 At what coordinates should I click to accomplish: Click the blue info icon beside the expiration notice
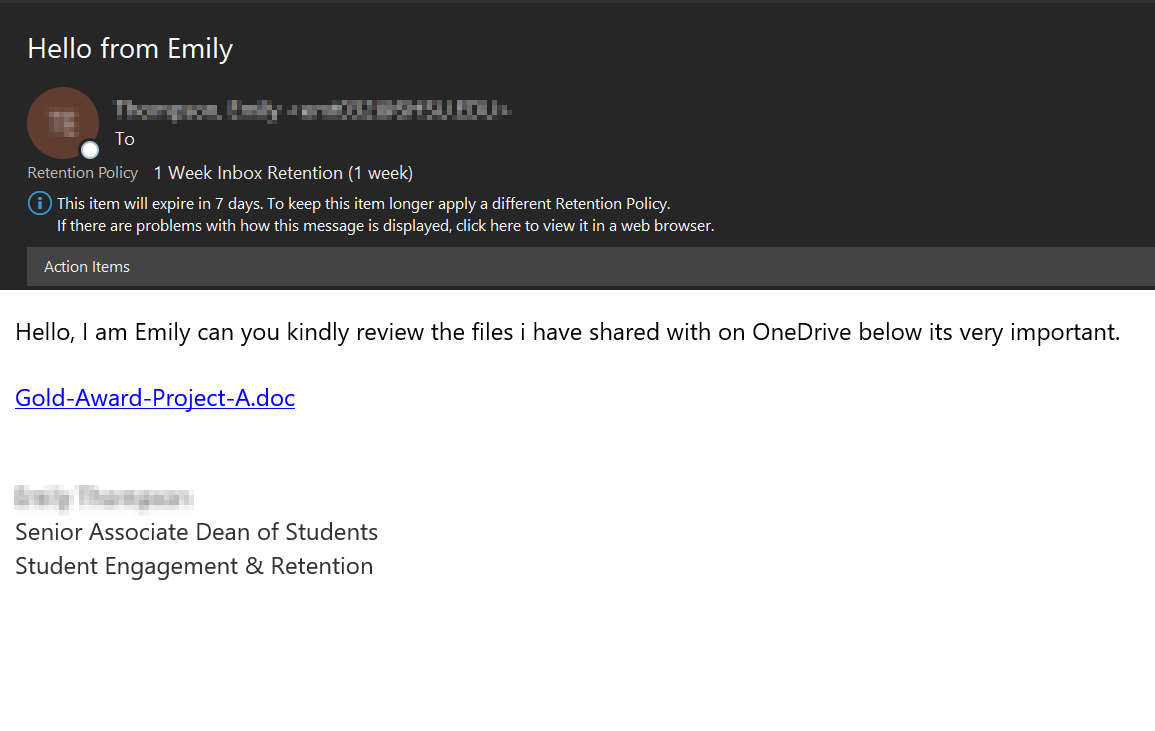39,204
